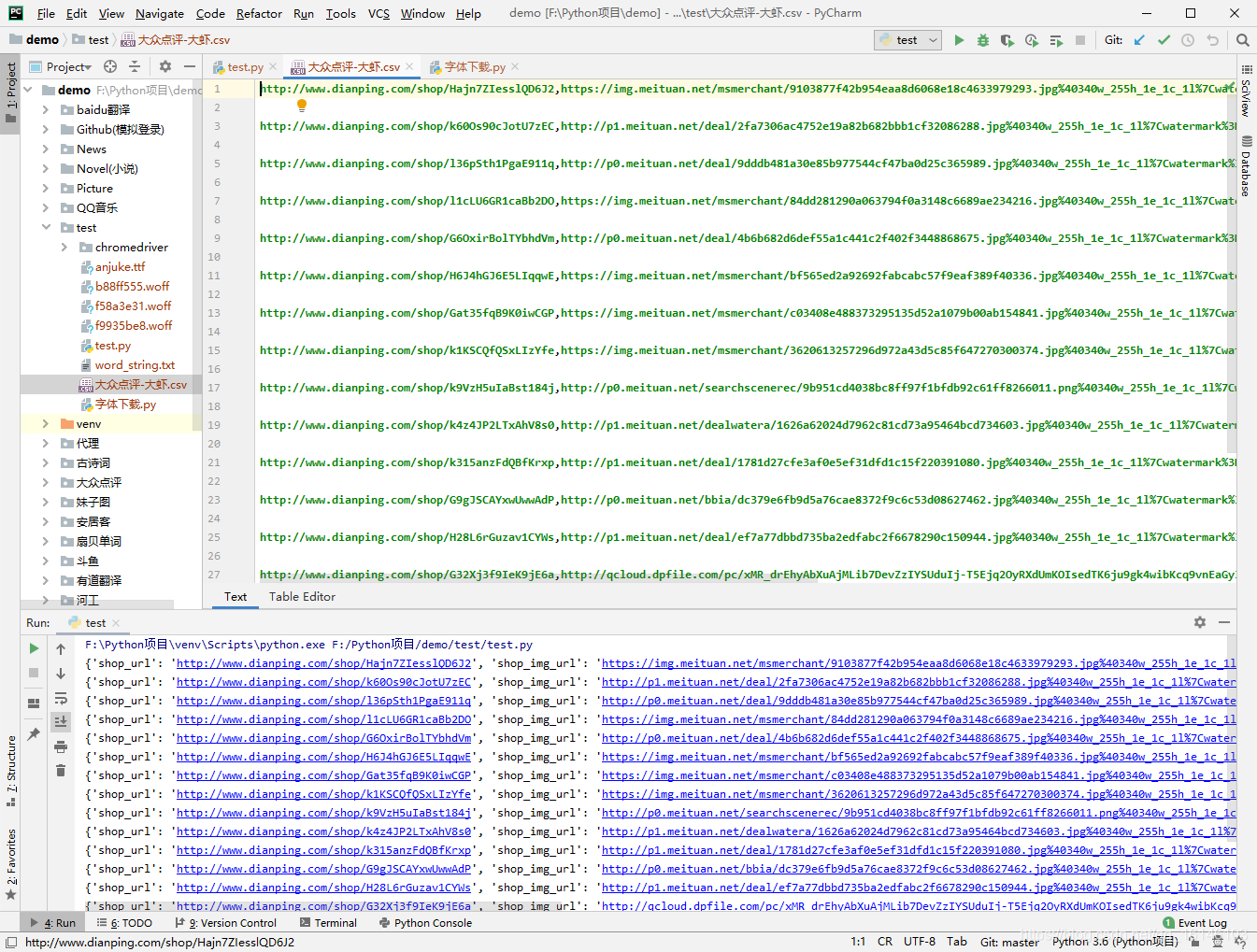Screen dimensions: 1257x952
Task: Click Git: master branch in status bar
Action: point(1009,942)
